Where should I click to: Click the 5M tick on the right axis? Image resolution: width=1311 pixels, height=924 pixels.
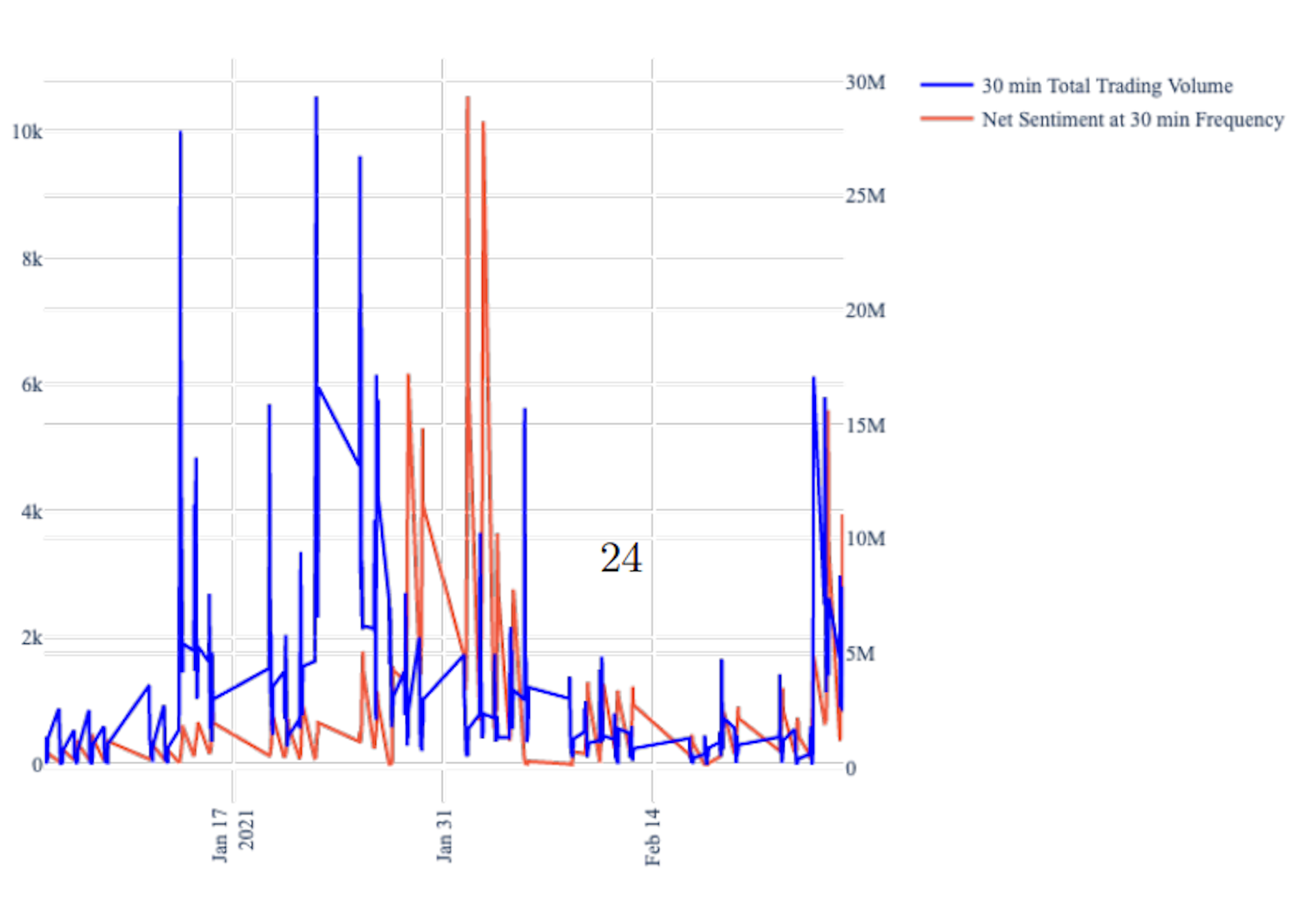click(860, 654)
